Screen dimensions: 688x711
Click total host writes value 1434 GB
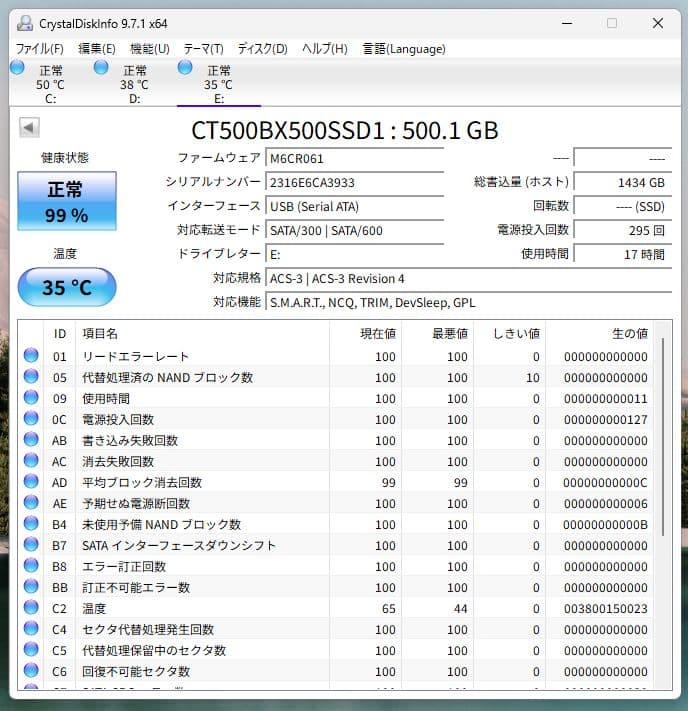[x=622, y=182]
